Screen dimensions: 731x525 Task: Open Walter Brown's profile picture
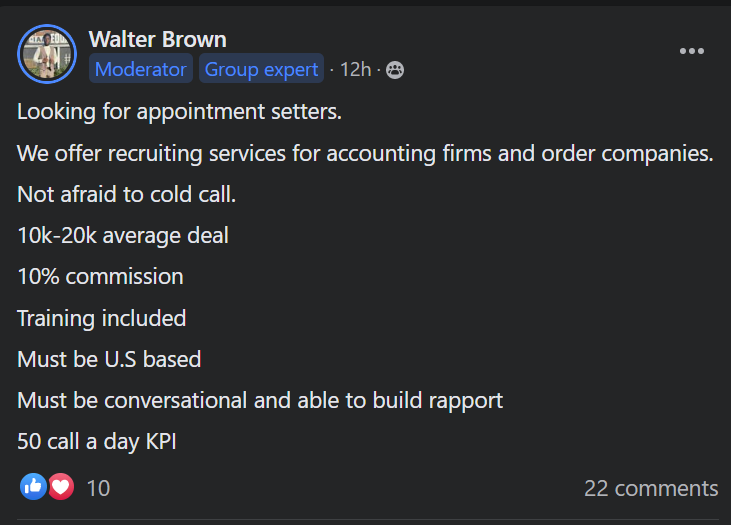(x=47, y=54)
